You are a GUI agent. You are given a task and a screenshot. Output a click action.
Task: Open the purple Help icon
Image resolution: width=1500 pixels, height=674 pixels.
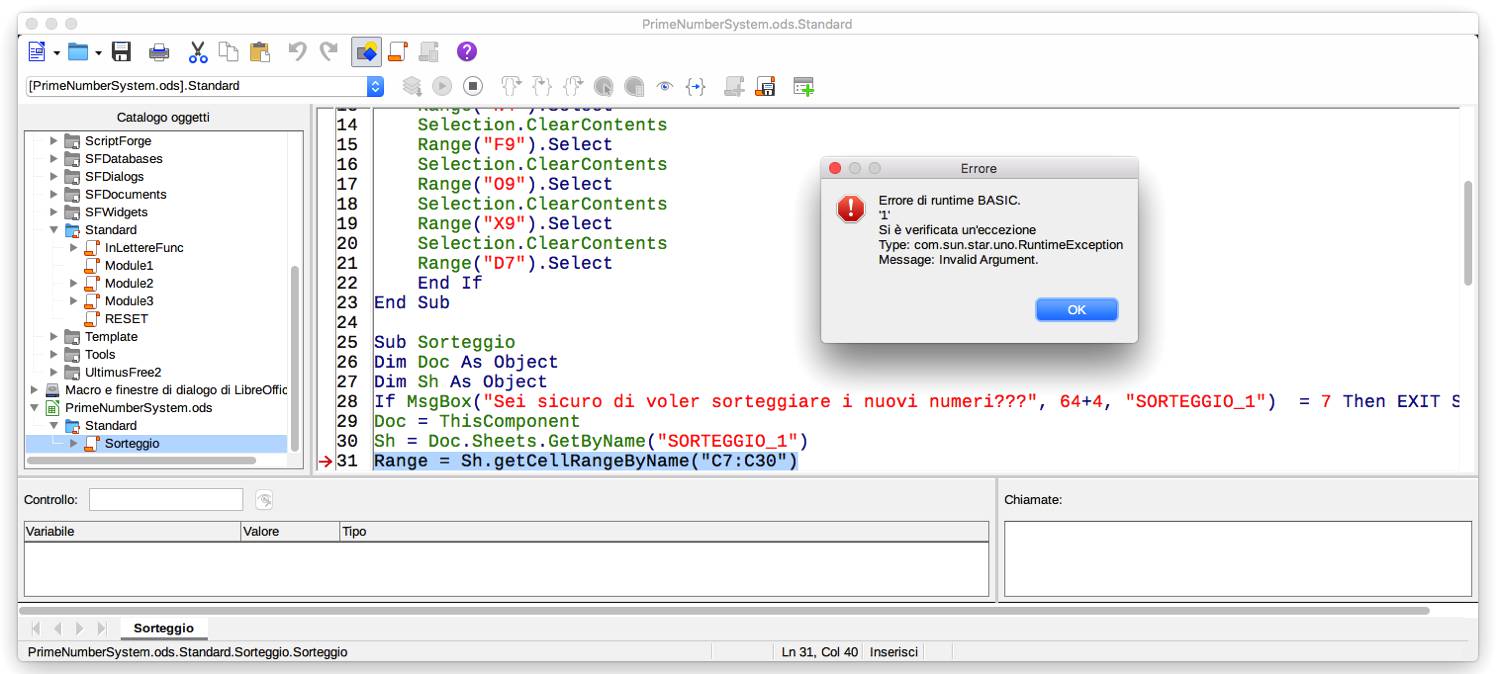465,50
